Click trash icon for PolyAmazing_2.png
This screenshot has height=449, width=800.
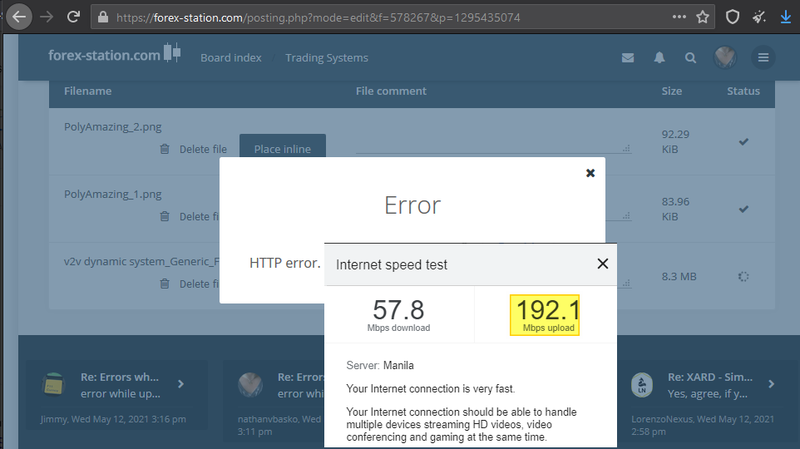tap(164, 149)
